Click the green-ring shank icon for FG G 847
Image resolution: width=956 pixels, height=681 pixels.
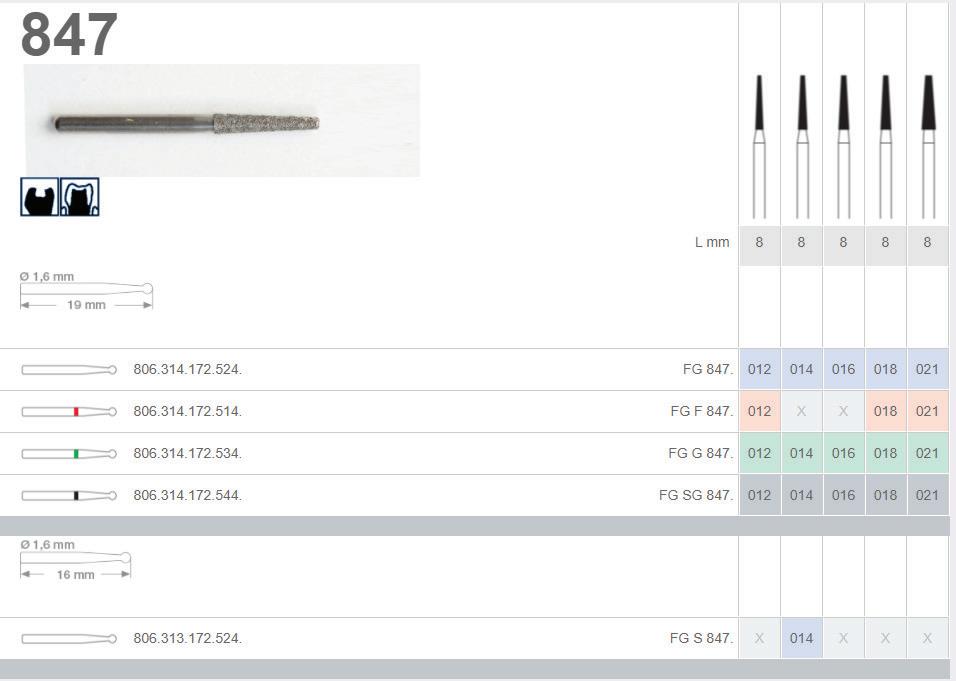tap(69, 453)
